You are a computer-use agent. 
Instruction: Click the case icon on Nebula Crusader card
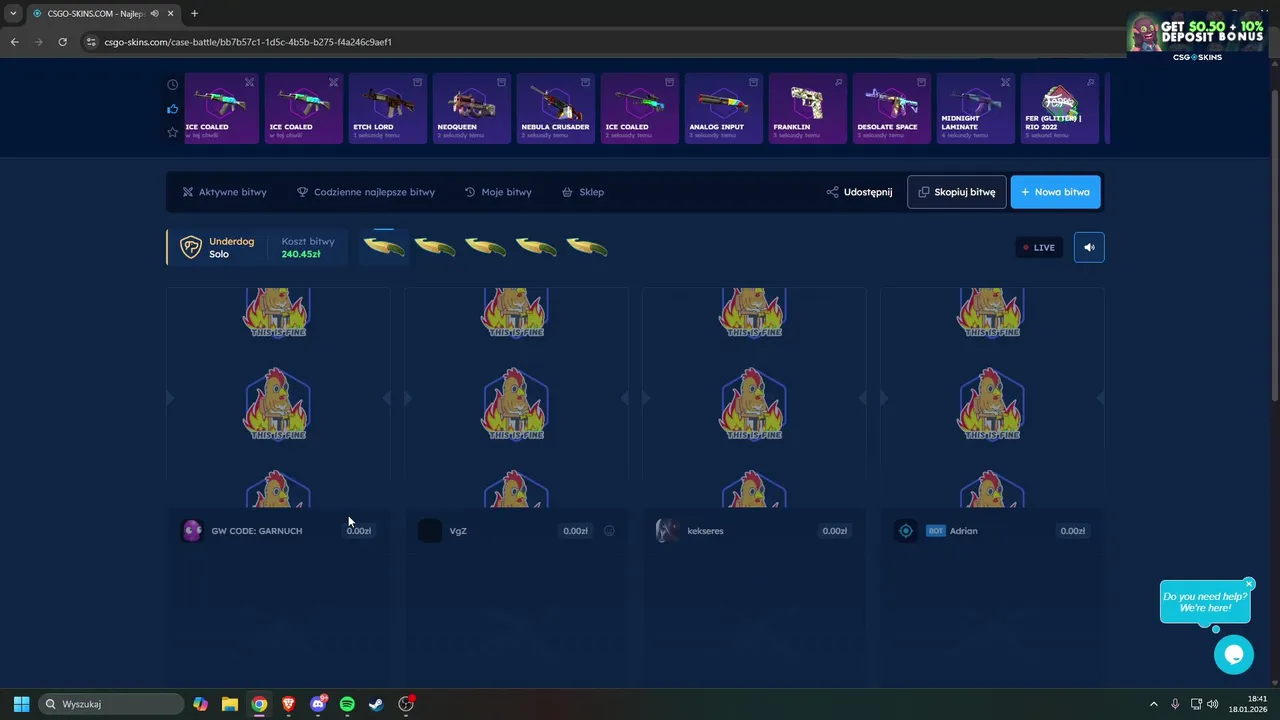(586, 82)
